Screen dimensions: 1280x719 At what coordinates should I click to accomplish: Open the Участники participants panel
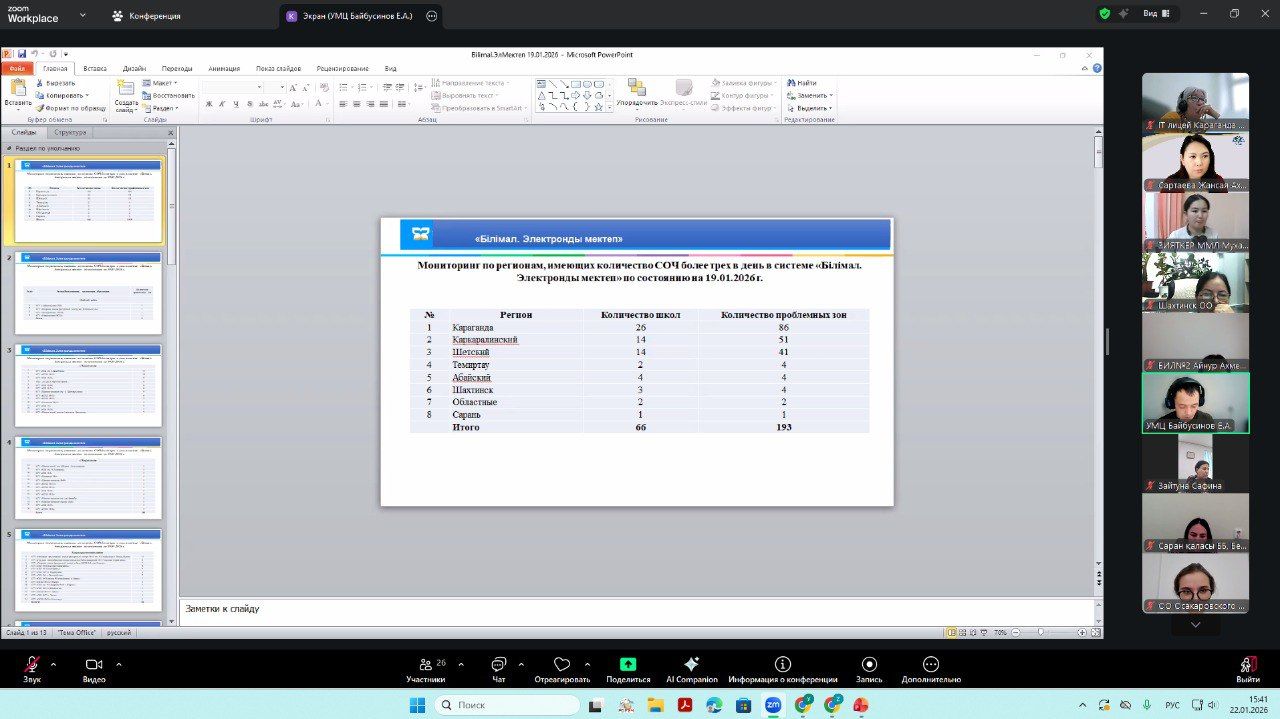425,666
